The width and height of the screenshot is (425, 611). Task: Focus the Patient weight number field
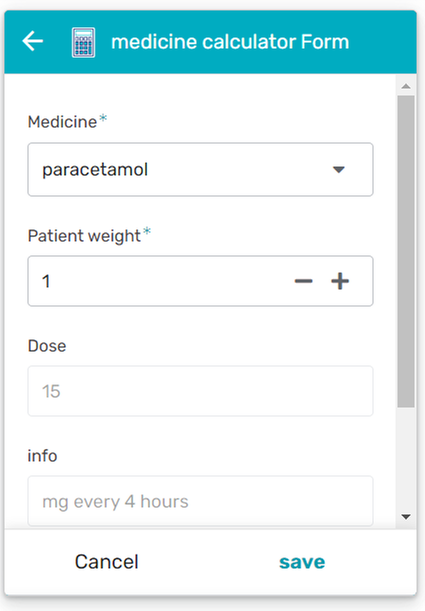[x=201, y=281]
